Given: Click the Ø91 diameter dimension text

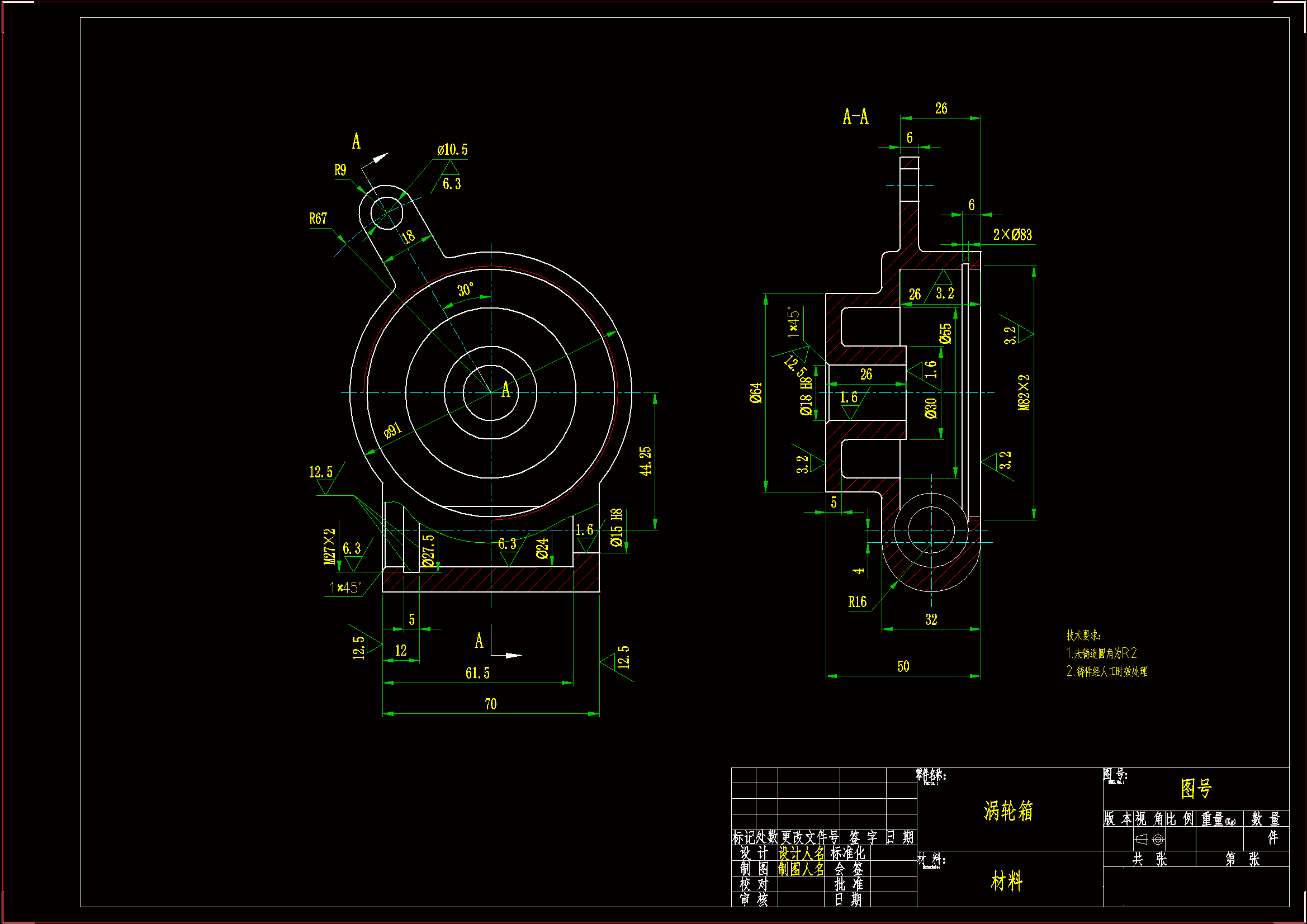Looking at the screenshot, I should coord(393,431).
